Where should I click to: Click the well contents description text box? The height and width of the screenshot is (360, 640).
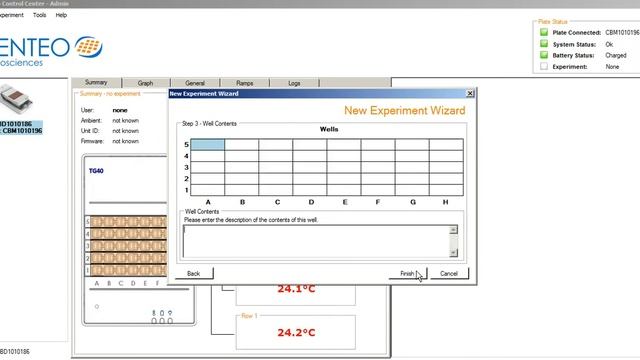pyautogui.click(x=316, y=241)
